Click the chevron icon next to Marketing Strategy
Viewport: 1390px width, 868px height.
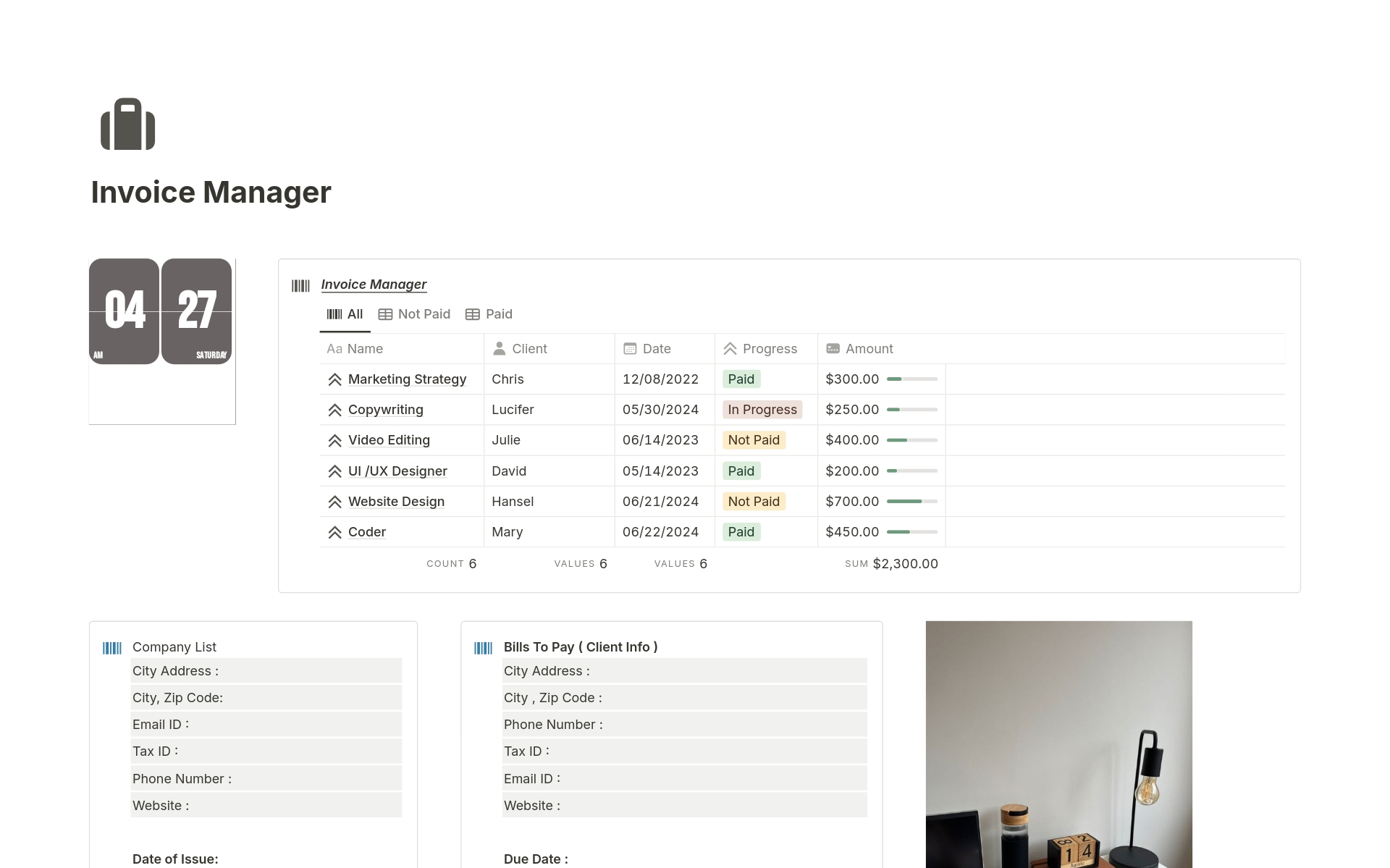pos(334,379)
